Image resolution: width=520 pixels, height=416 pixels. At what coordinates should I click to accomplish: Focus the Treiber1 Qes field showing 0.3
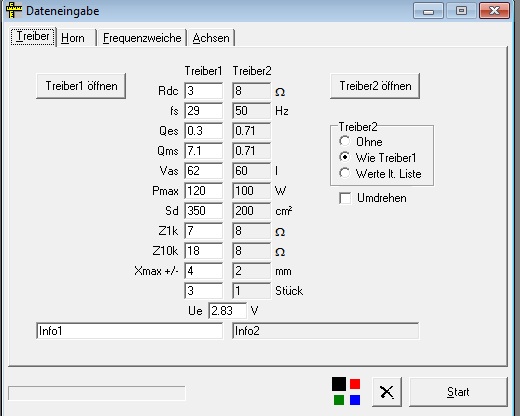pyautogui.click(x=203, y=131)
